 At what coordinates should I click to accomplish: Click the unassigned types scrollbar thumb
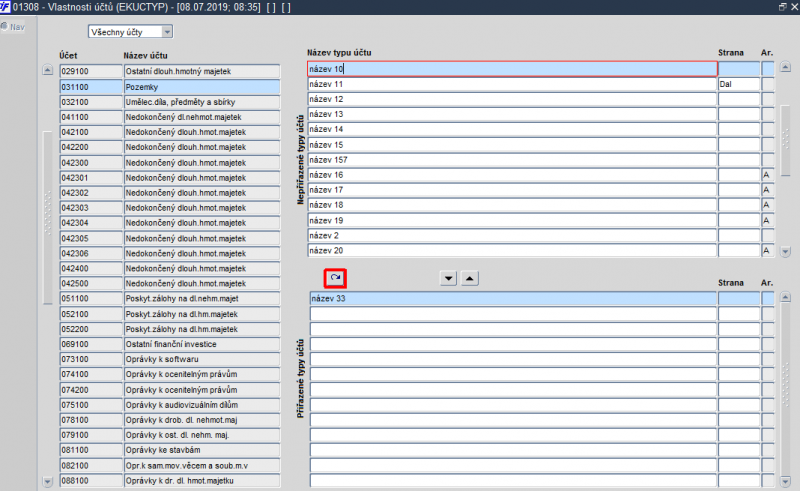[786, 140]
